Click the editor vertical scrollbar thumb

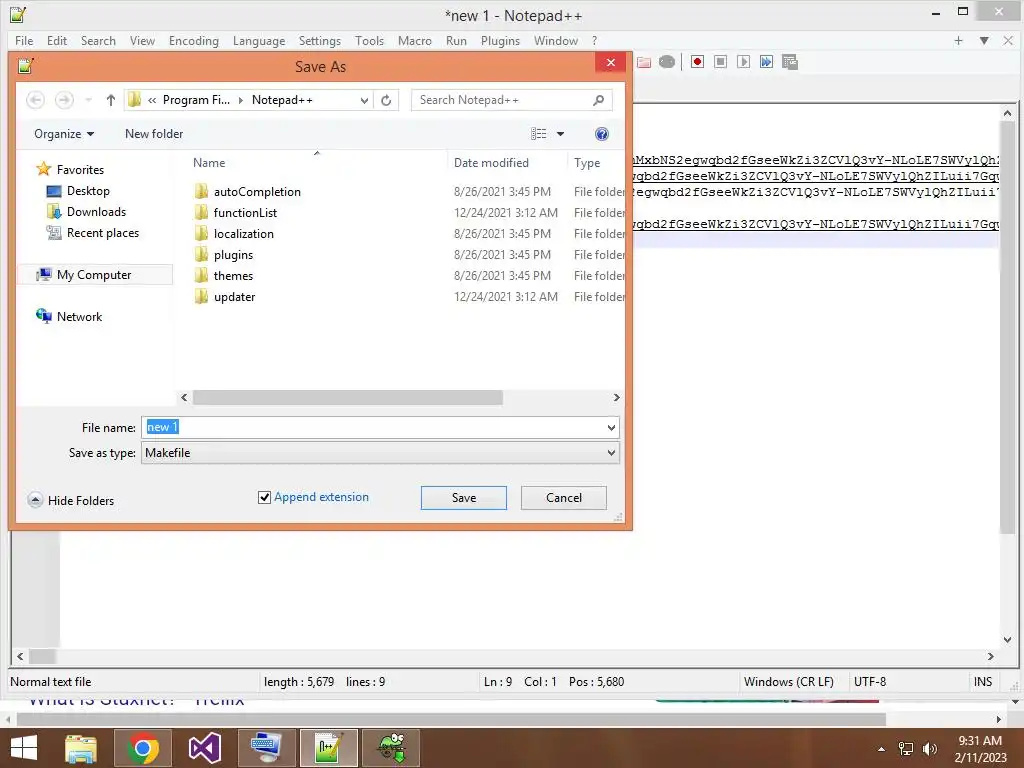click(x=1007, y=327)
